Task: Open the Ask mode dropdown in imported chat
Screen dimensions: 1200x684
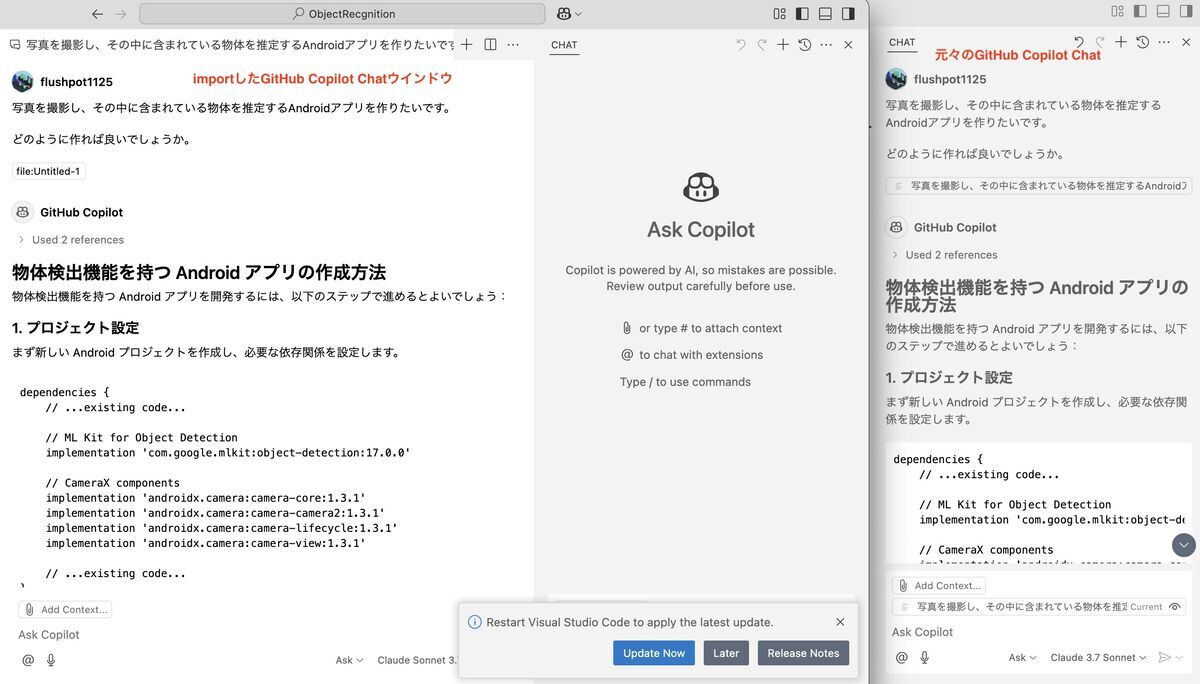Action: pyautogui.click(x=349, y=660)
